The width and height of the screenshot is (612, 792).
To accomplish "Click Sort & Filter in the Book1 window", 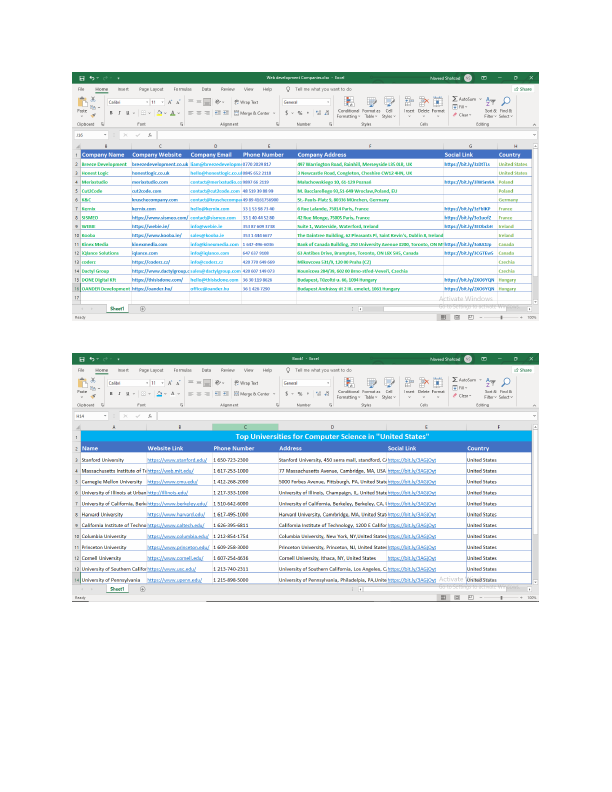I will tap(490, 388).
